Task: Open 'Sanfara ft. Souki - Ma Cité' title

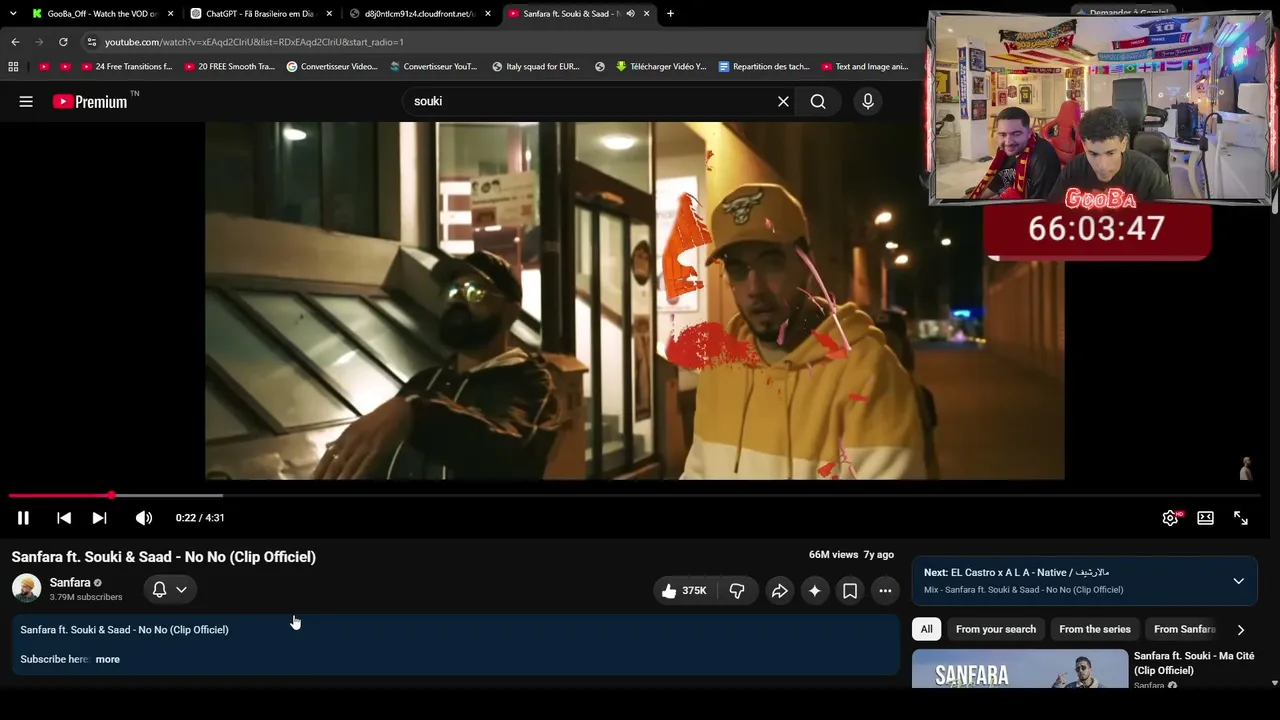Action: pyautogui.click(x=1194, y=663)
